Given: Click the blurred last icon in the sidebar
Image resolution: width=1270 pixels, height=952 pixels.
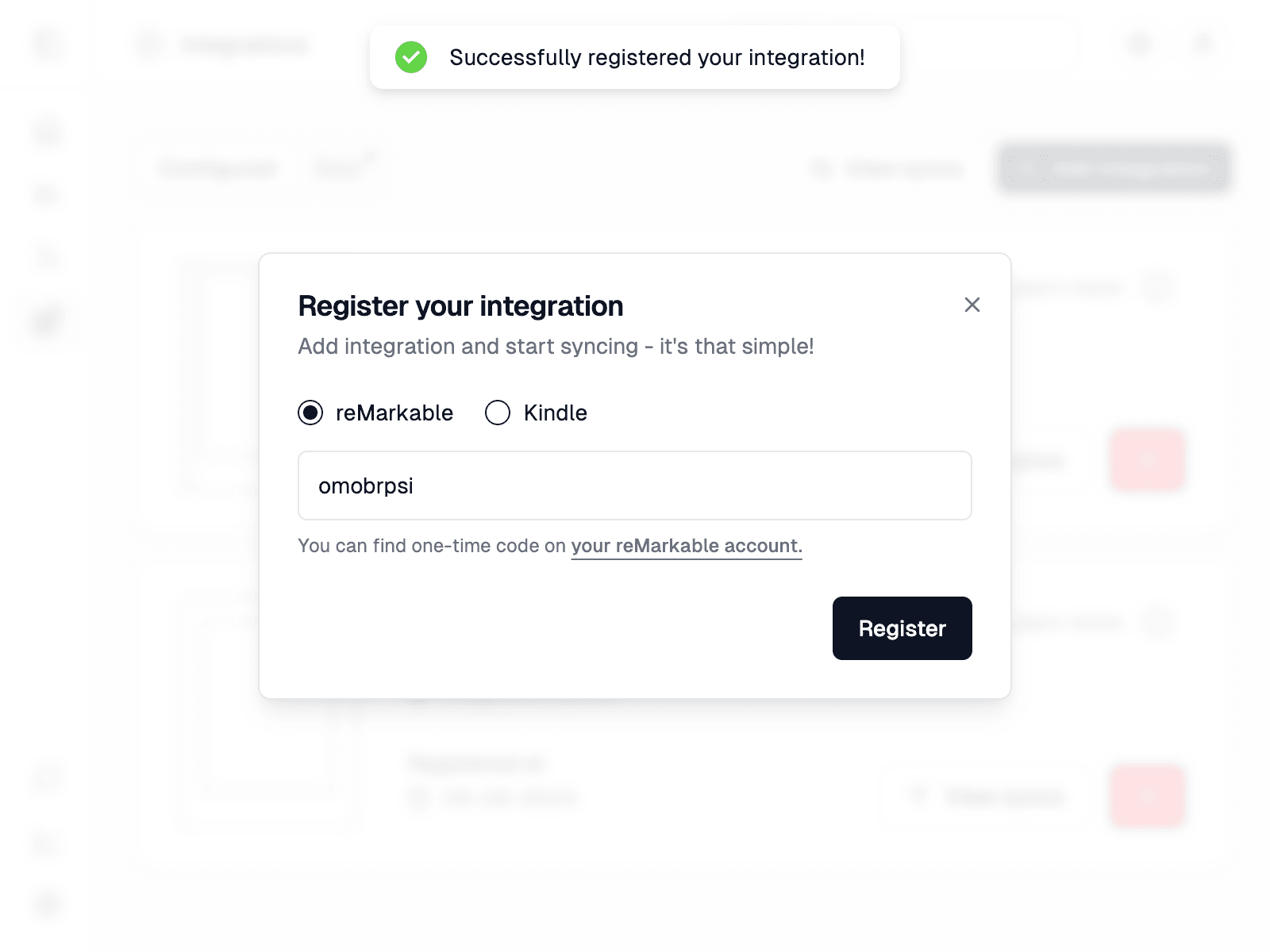Looking at the screenshot, I should click(x=48, y=903).
